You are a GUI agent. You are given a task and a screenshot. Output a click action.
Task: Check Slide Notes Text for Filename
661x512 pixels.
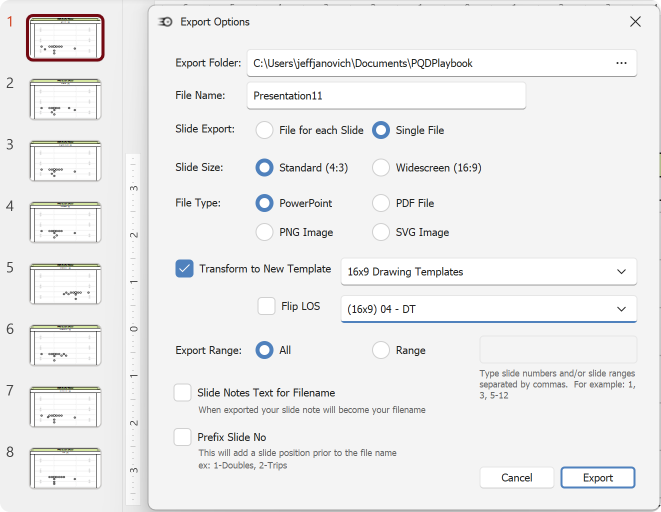pyautogui.click(x=183, y=393)
